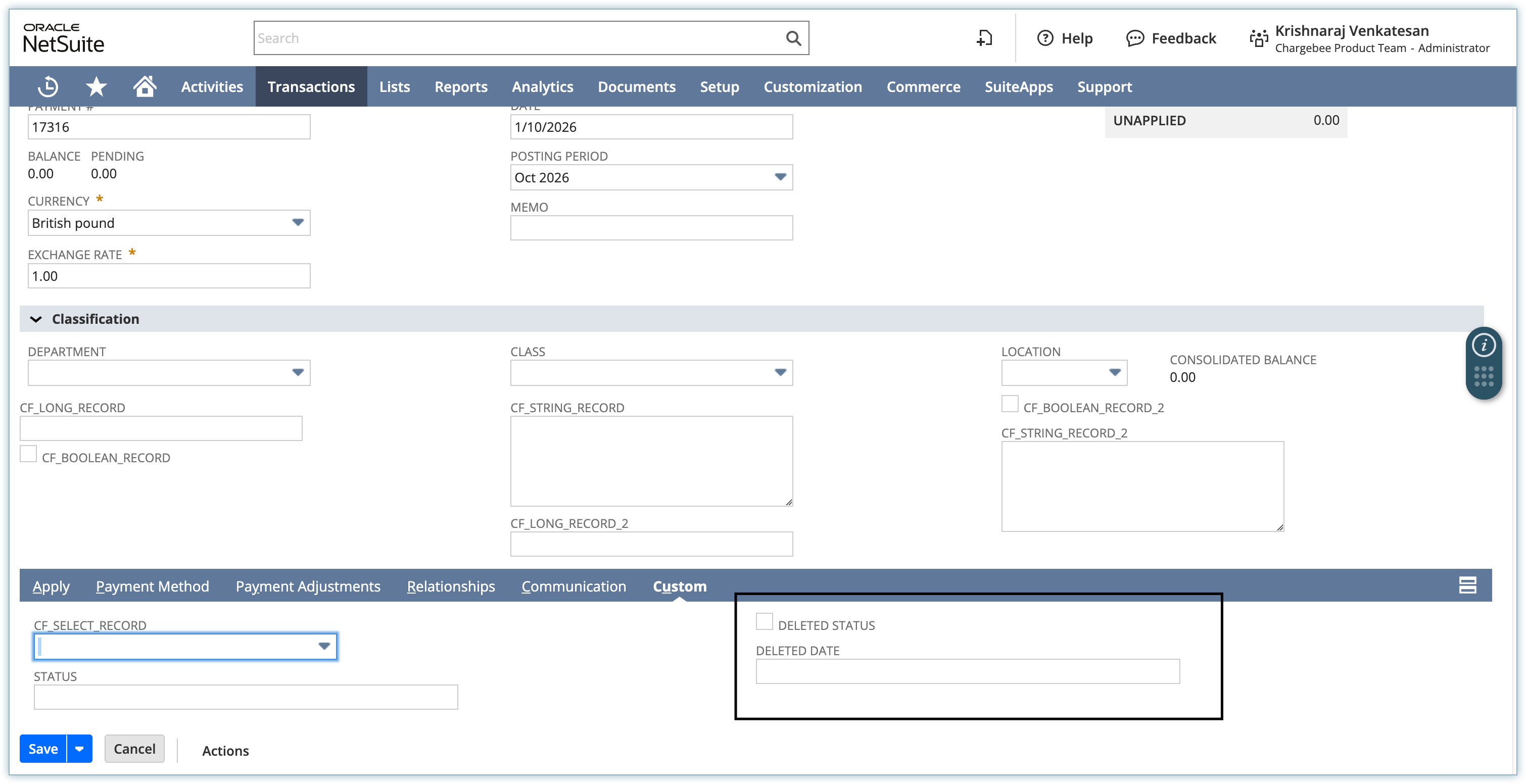Switch to the Apply tab
Screen dimensions: 1526x784
point(51,586)
